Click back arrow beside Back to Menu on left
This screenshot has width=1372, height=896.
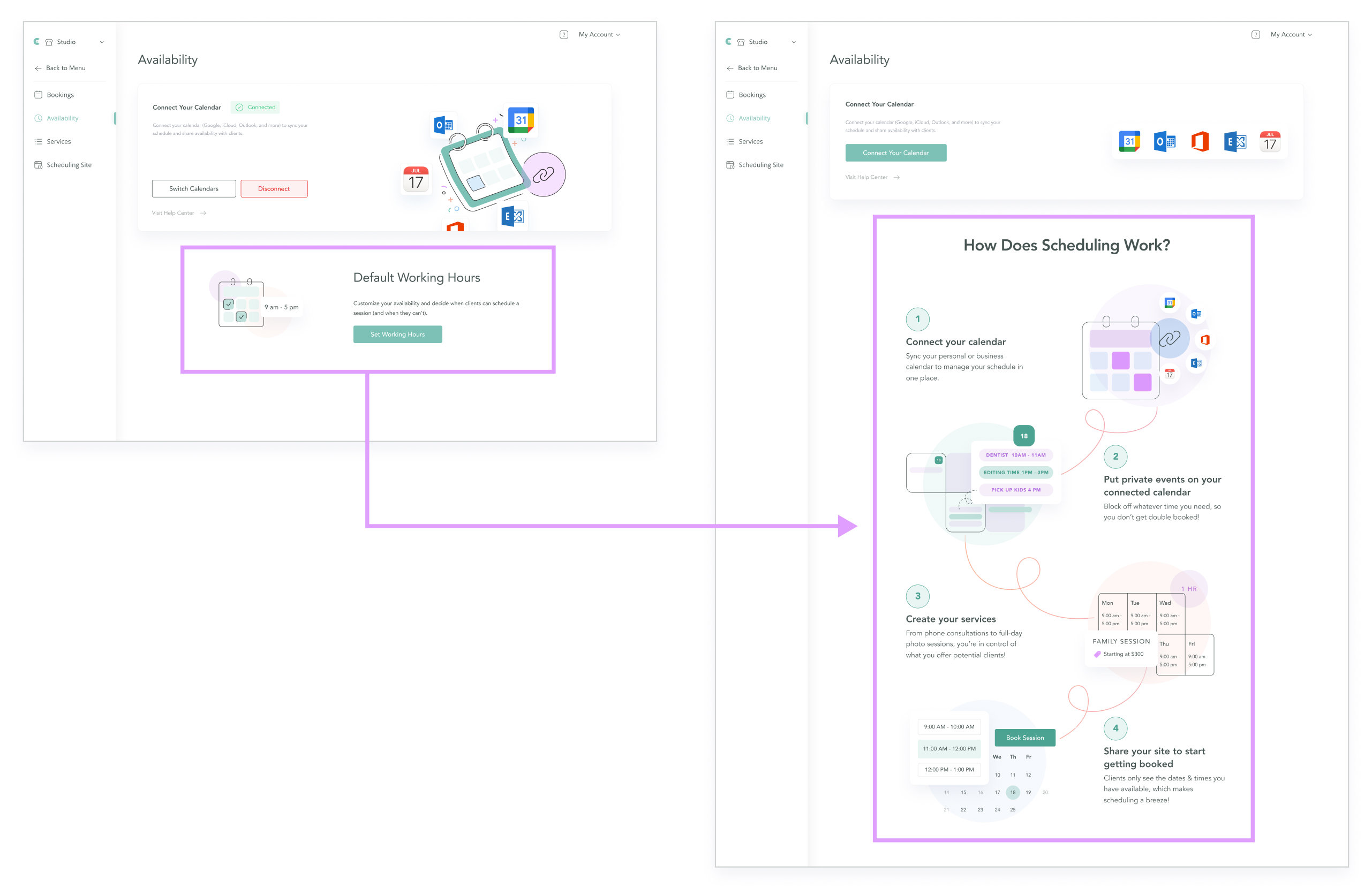pyautogui.click(x=38, y=68)
